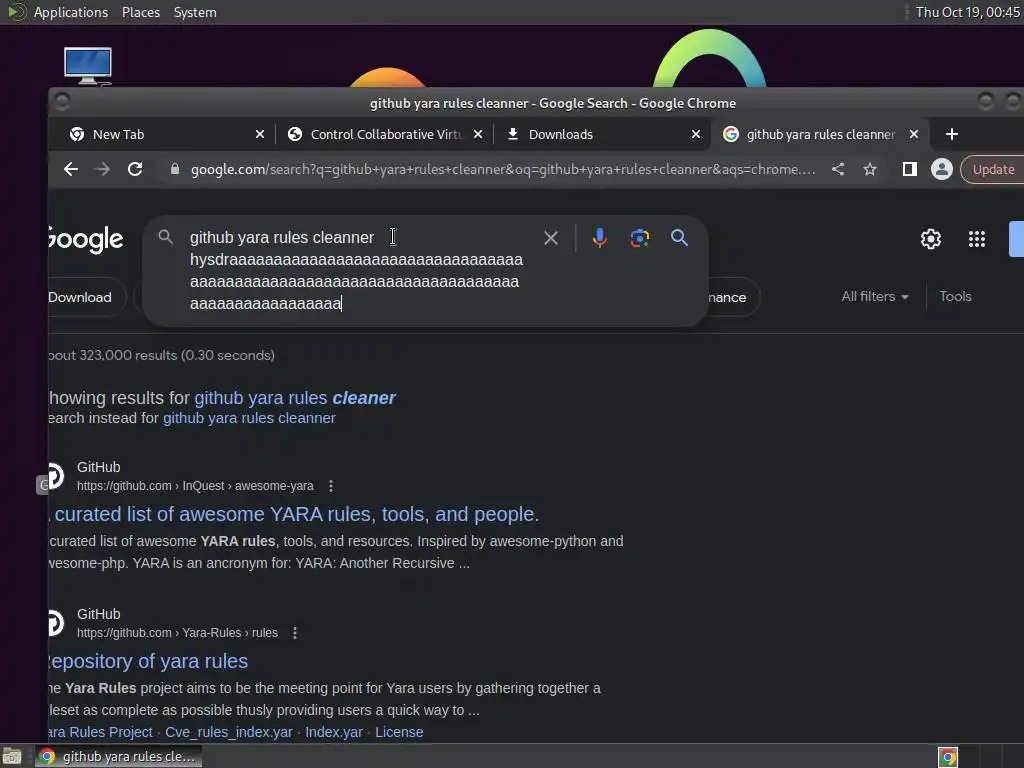
Task: Bookmark this page with the star icon
Action: tap(870, 170)
